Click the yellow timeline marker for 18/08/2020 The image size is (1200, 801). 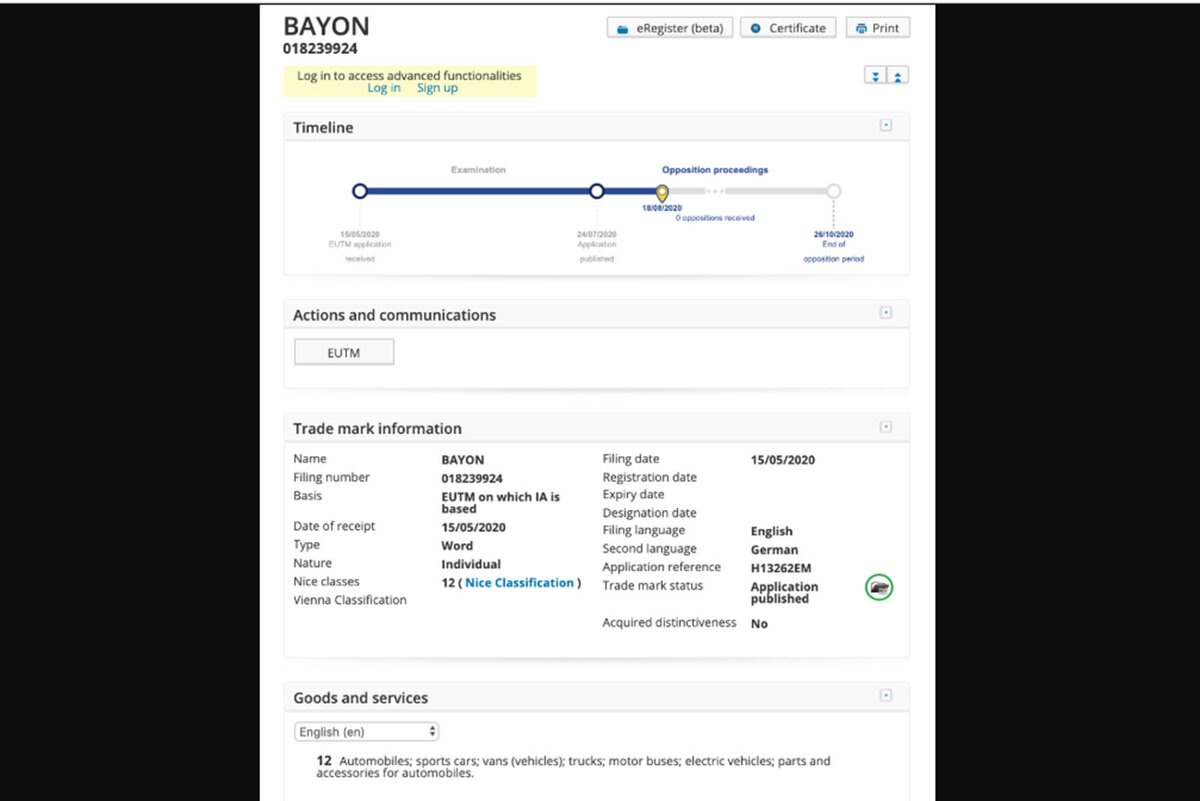pyautogui.click(x=661, y=192)
